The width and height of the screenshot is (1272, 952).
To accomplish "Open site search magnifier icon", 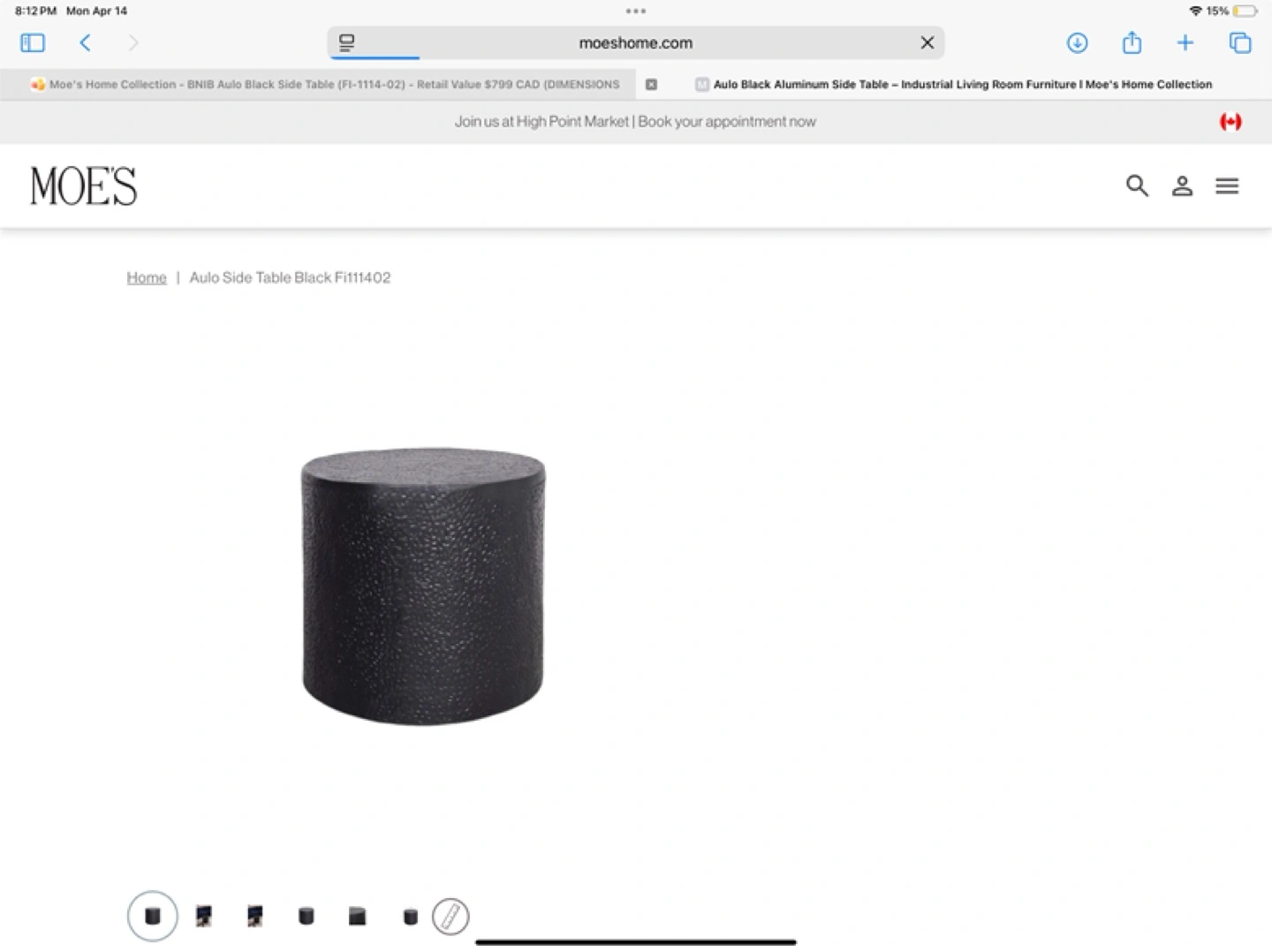I will [x=1137, y=185].
